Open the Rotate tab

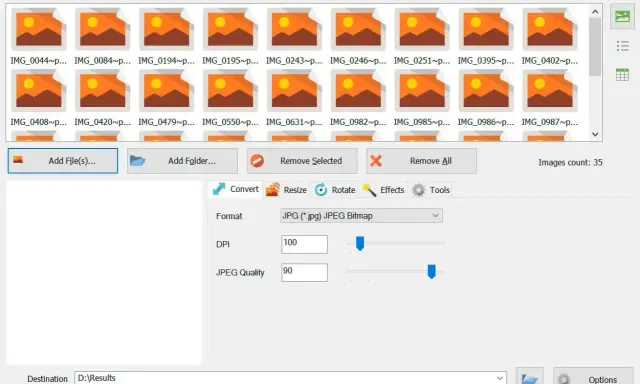click(335, 190)
